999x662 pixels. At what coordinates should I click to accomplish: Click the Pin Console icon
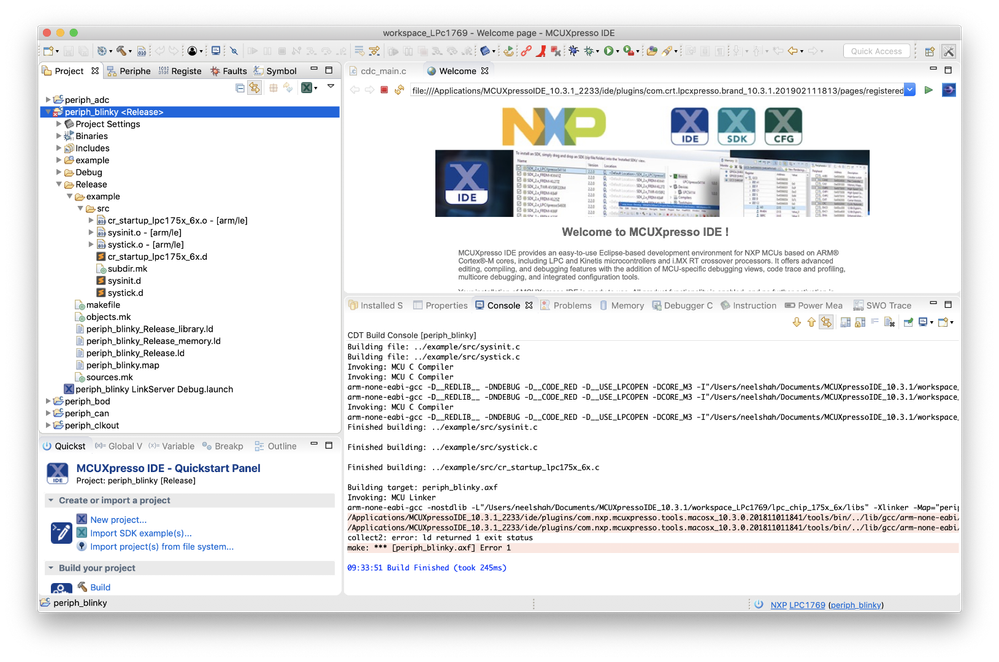pyautogui.click(x=909, y=322)
